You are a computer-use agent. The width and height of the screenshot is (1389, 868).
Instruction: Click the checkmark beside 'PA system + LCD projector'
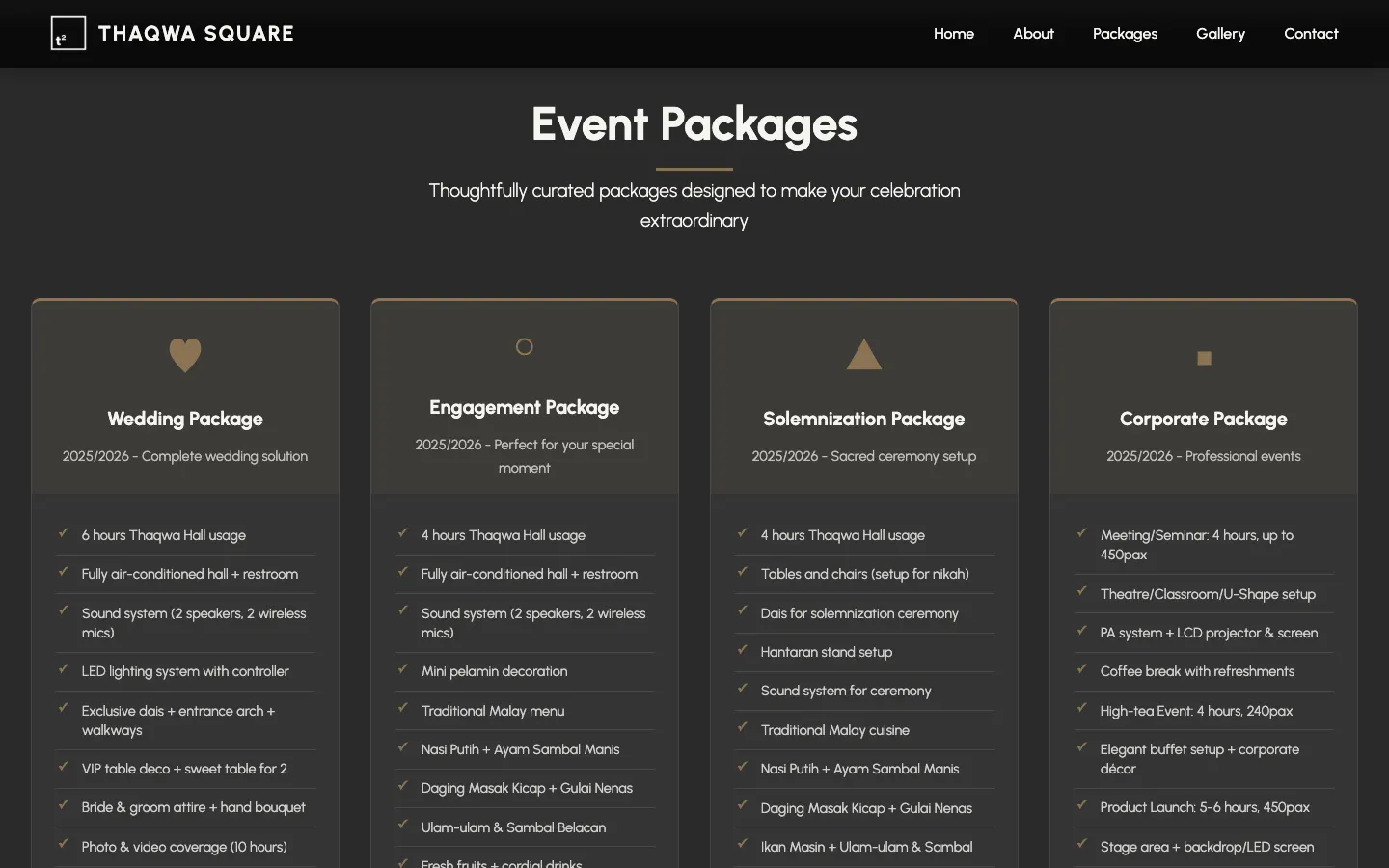click(1081, 630)
